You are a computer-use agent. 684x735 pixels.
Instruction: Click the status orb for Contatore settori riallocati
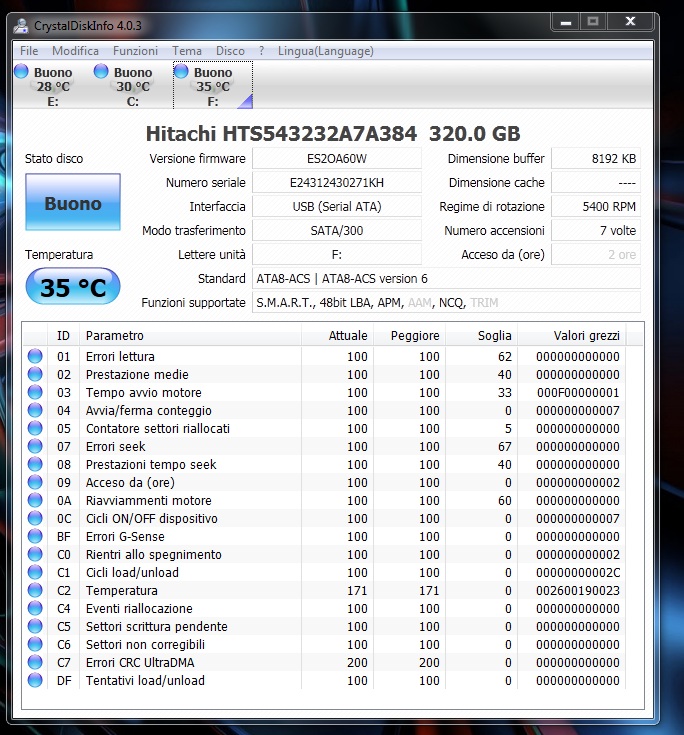click(x=35, y=428)
